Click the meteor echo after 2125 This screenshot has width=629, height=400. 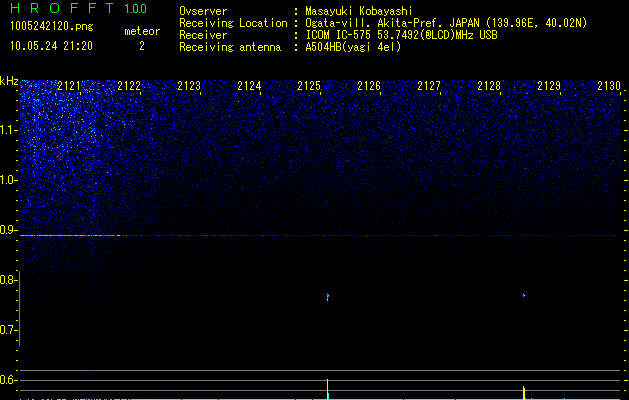(x=328, y=297)
